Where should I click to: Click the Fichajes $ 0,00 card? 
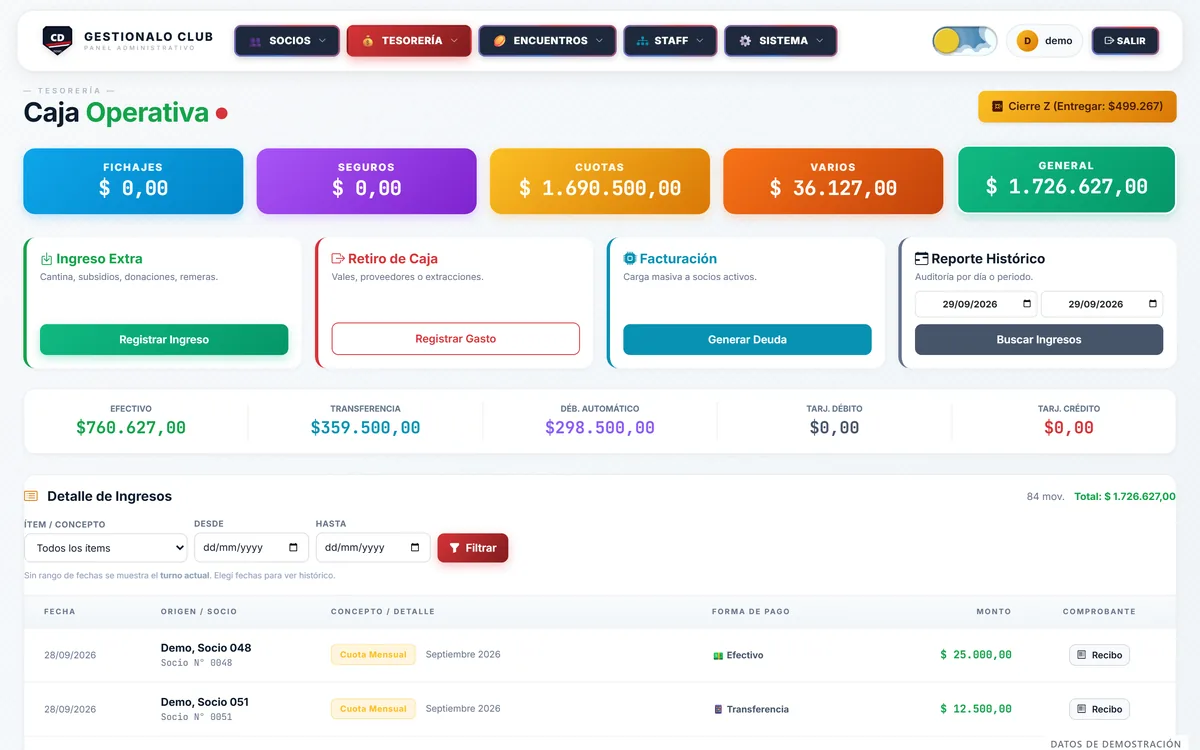[133, 181]
